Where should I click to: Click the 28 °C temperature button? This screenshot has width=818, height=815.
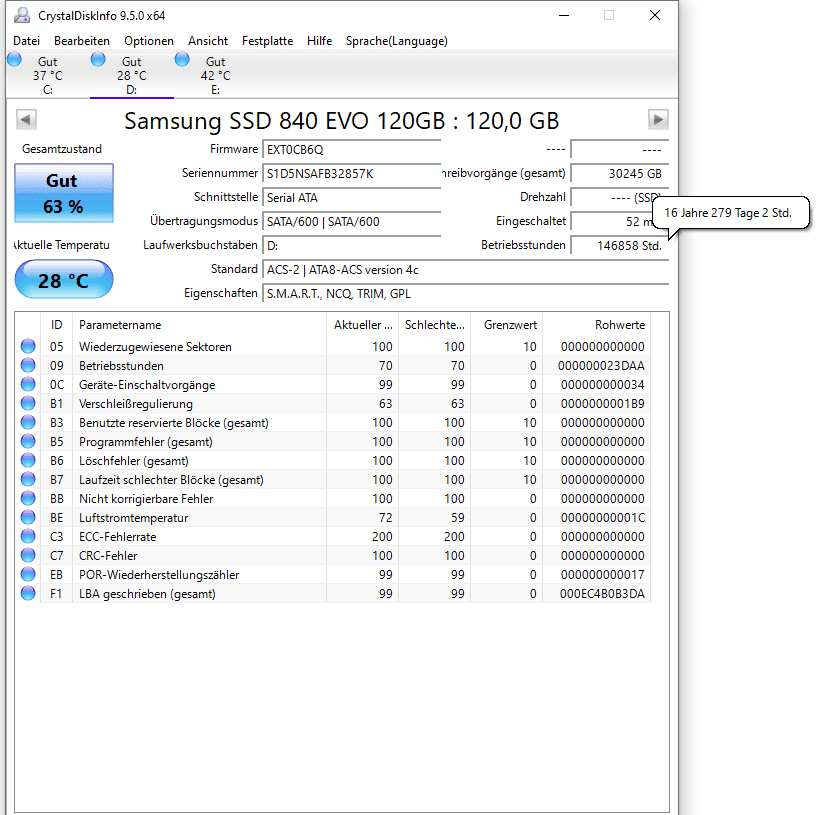click(64, 280)
